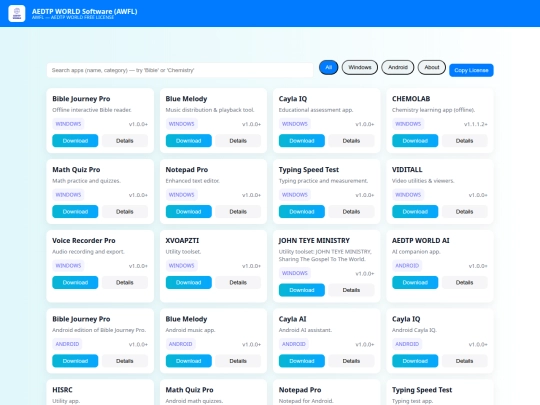The width and height of the screenshot is (540, 405).
Task: View Details of Windows Blue Melody
Action: pos(238,141)
